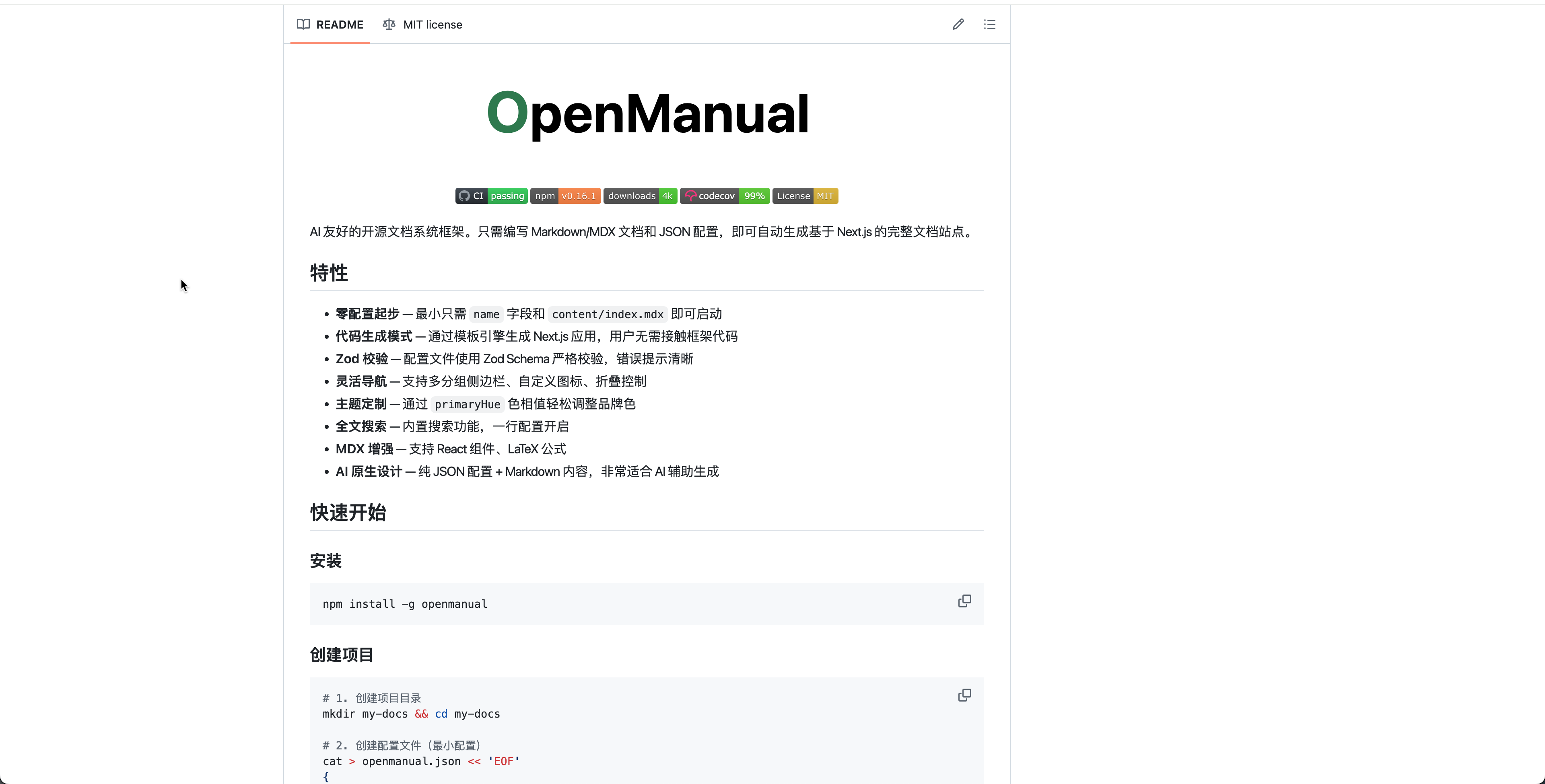Open the License MIT badge
Image resolution: width=1545 pixels, height=784 pixels.
pos(805,196)
